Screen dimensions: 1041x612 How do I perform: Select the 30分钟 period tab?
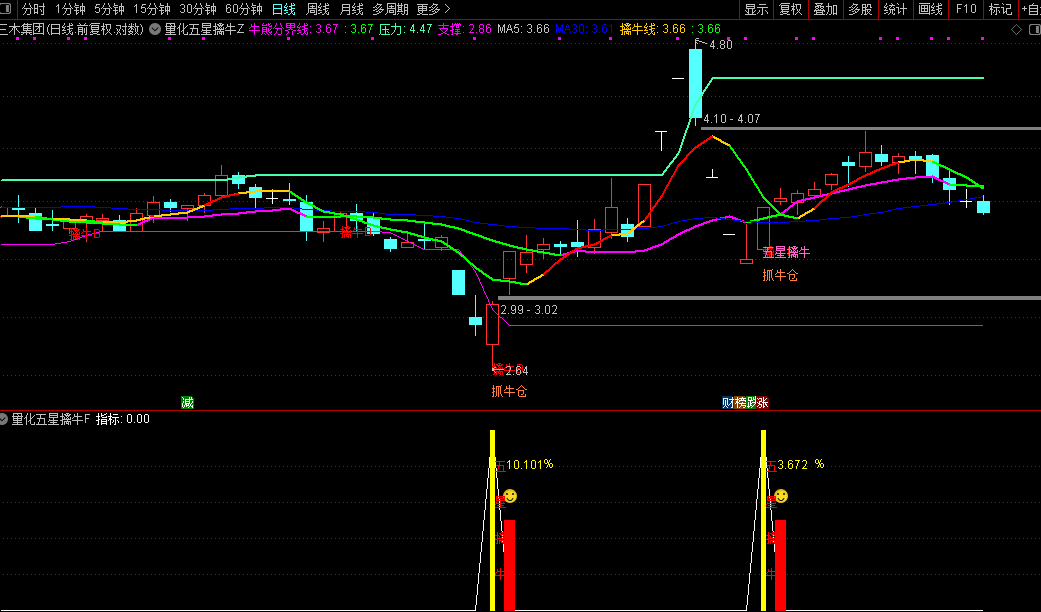[x=198, y=9]
